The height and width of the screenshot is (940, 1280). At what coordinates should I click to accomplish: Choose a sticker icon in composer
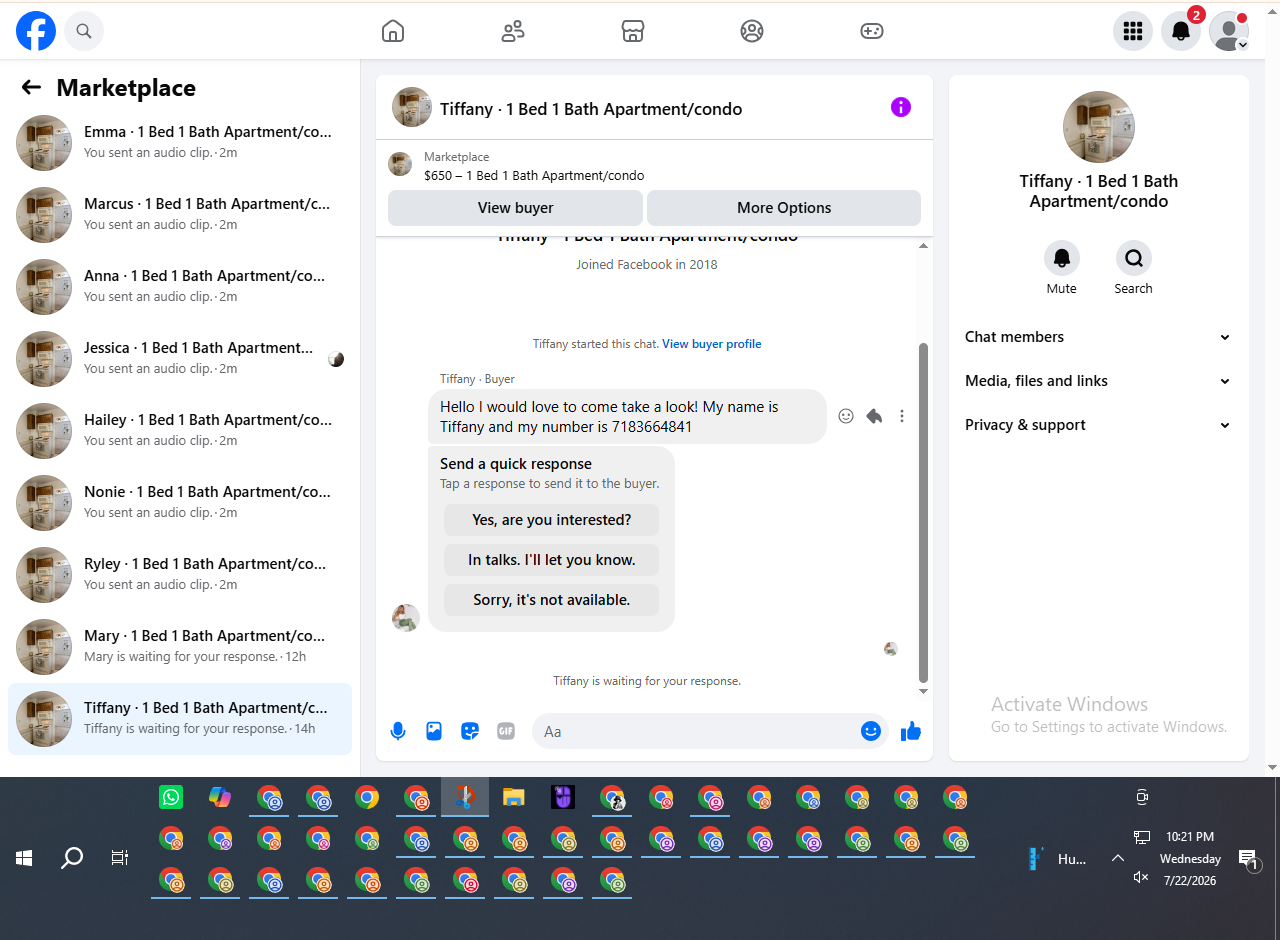[x=470, y=731]
